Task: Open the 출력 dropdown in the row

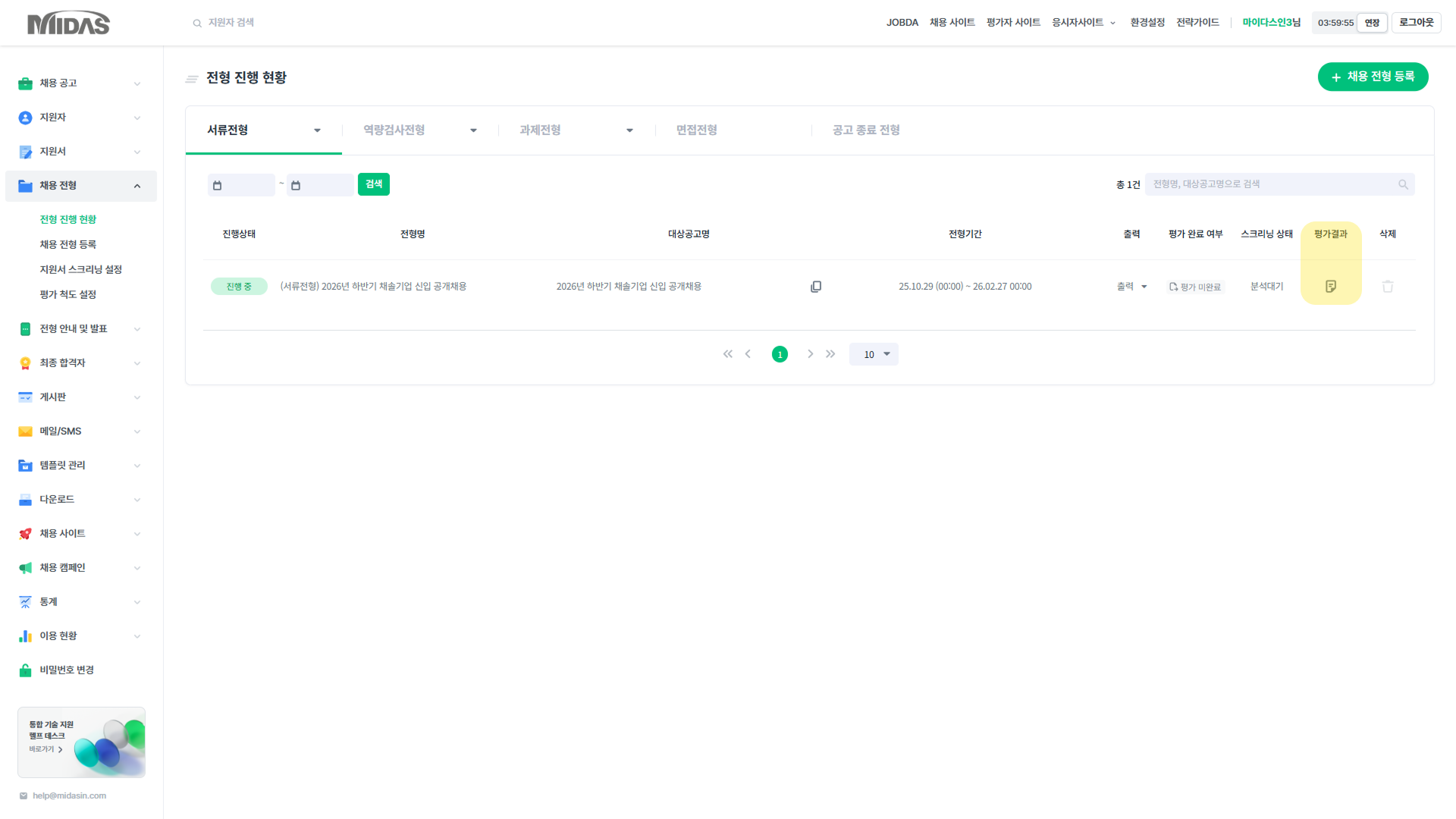Action: (x=1131, y=287)
